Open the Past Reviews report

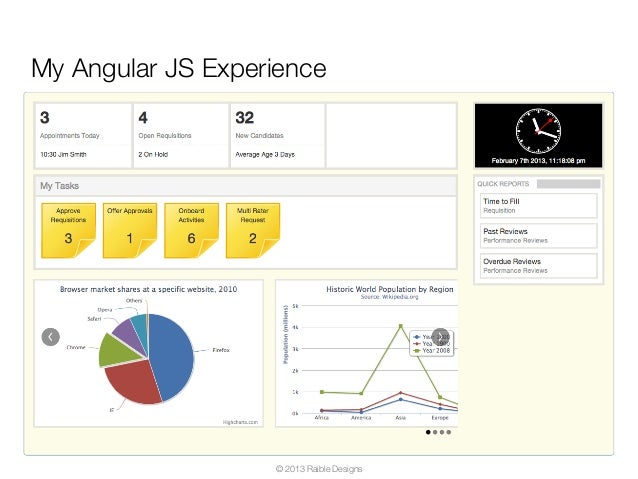click(538, 236)
